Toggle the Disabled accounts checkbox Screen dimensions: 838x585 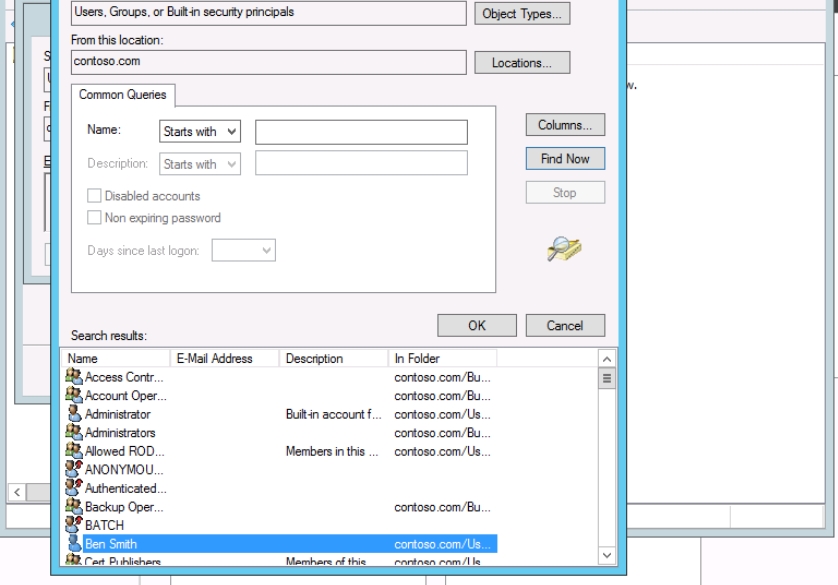(95, 196)
